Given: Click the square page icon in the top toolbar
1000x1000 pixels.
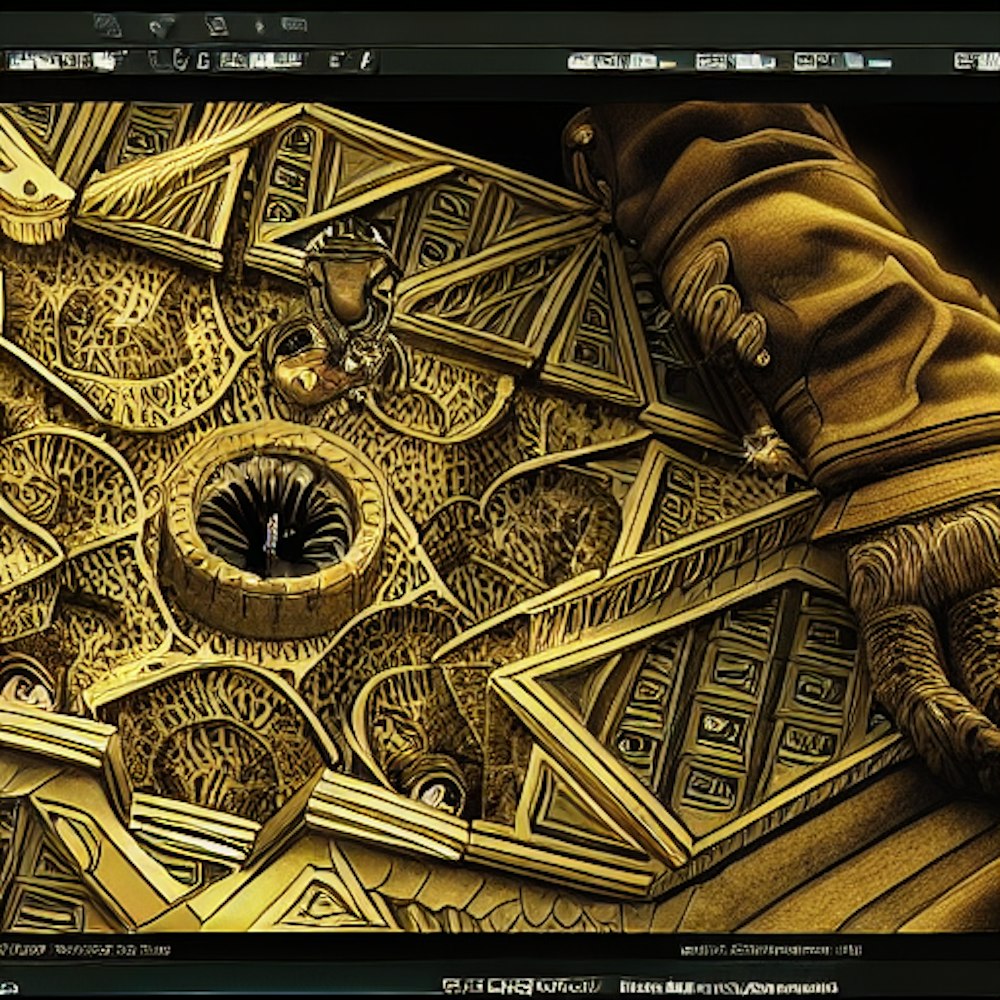Looking at the screenshot, I should [x=216, y=25].
